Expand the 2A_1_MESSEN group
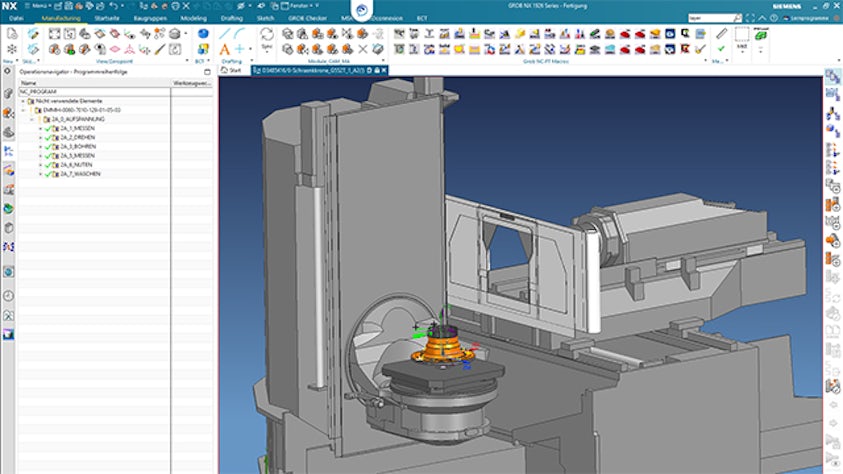The width and height of the screenshot is (843, 474). (40, 128)
